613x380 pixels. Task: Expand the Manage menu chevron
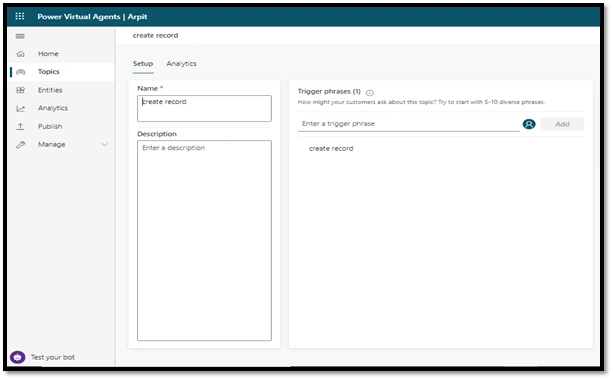104,145
